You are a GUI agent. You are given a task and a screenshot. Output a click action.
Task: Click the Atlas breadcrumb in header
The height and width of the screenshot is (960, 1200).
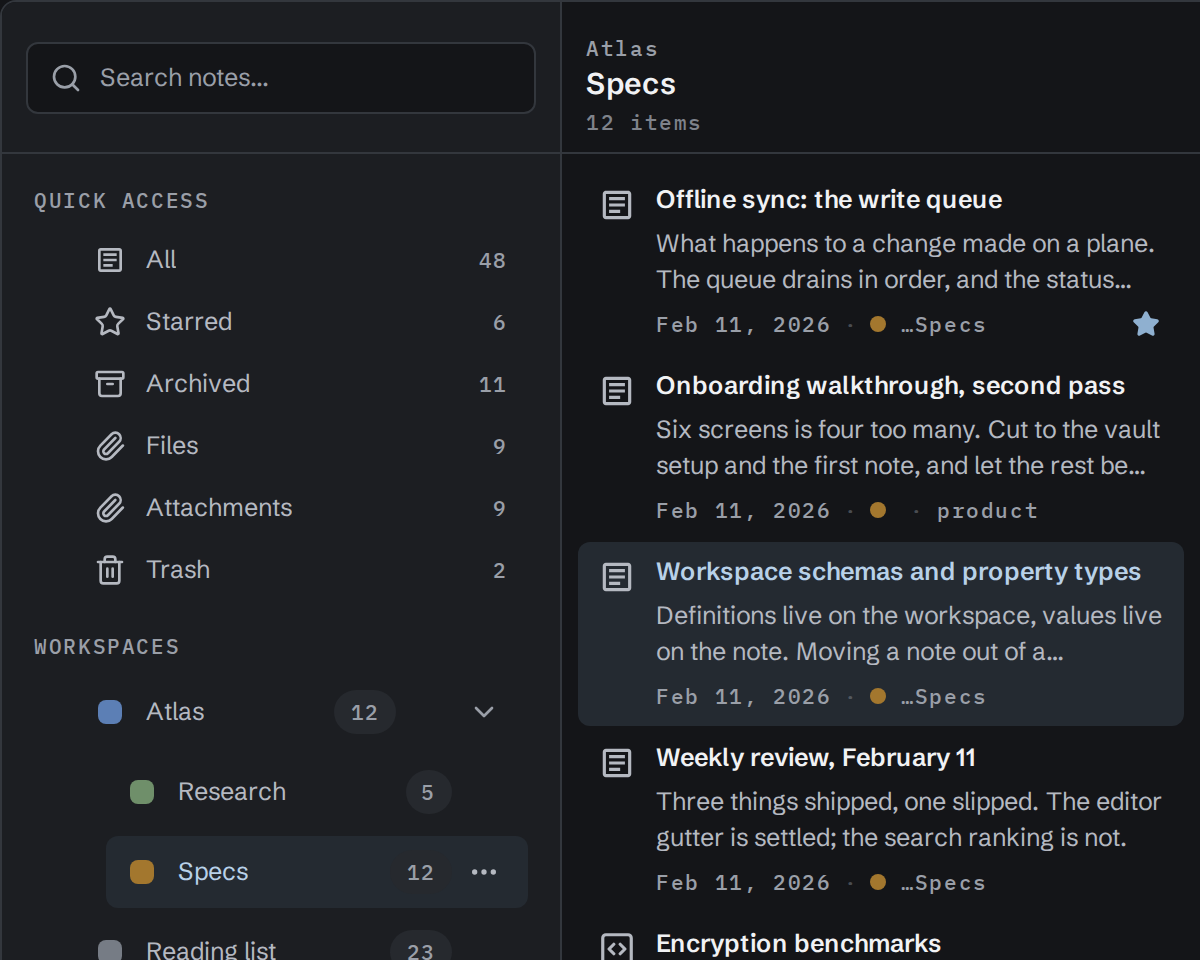pyautogui.click(x=622, y=49)
